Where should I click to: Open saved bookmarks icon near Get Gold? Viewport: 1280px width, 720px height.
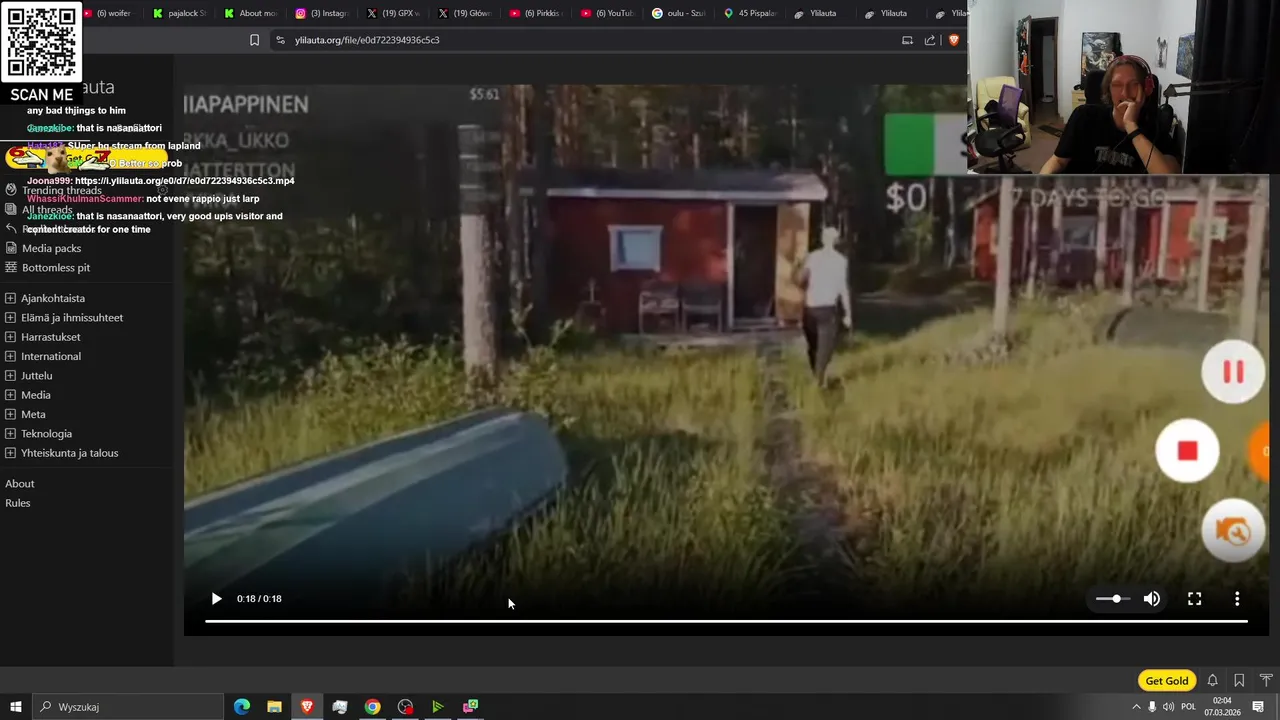click(x=1239, y=681)
